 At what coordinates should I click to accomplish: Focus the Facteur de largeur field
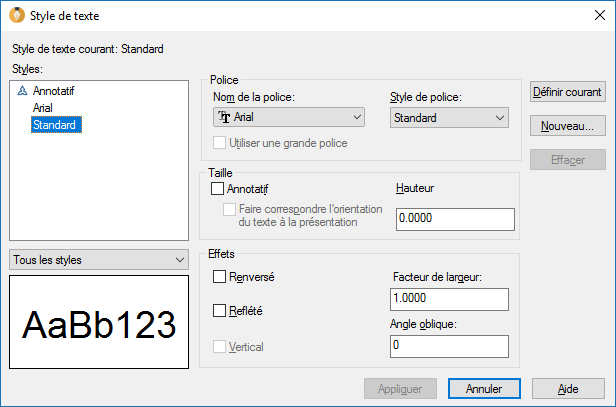click(x=447, y=299)
